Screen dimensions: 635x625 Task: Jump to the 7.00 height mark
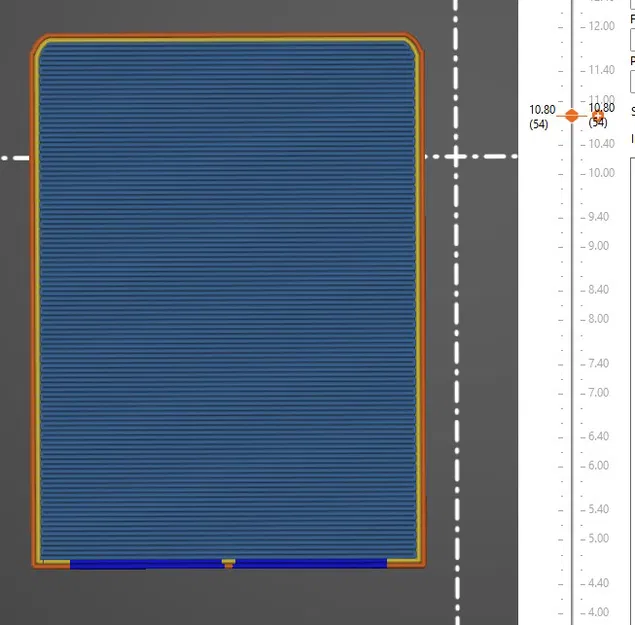598,393
